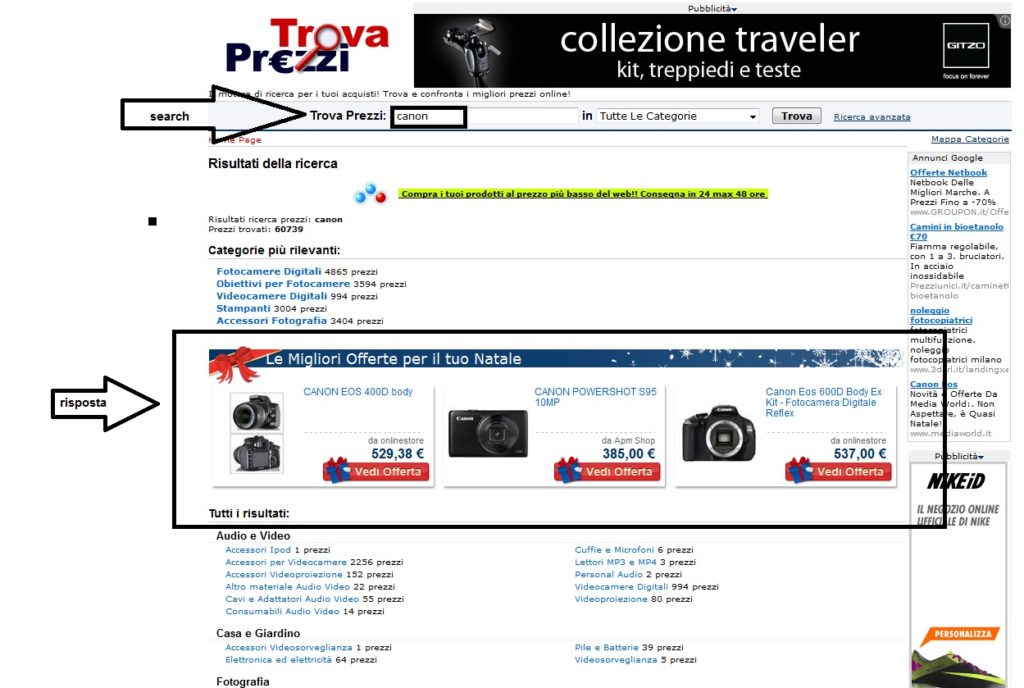1024x688 pixels.
Task: Open Obiettivi per Fotocamere category
Action: pyautogui.click(x=283, y=284)
